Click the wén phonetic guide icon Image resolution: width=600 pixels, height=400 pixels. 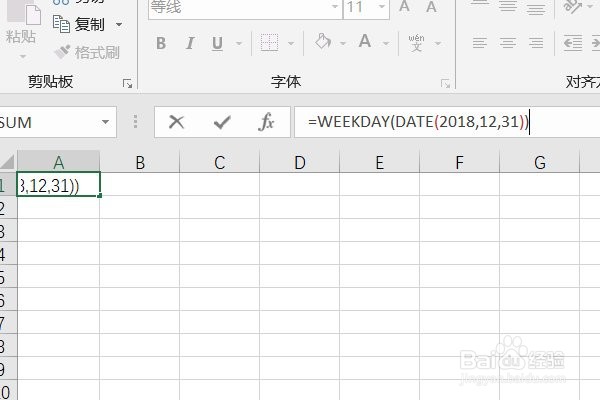[x=416, y=43]
